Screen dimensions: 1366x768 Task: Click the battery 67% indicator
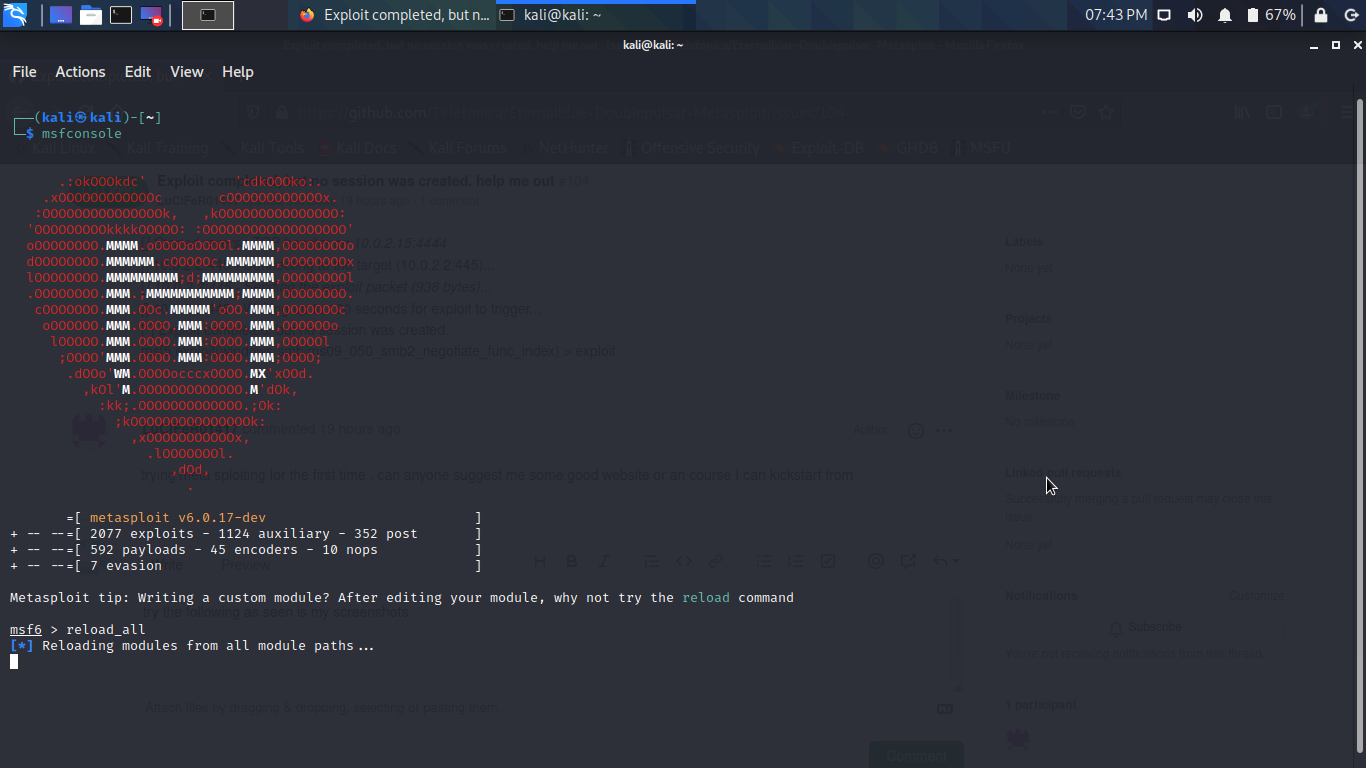(x=1271, y=15)
